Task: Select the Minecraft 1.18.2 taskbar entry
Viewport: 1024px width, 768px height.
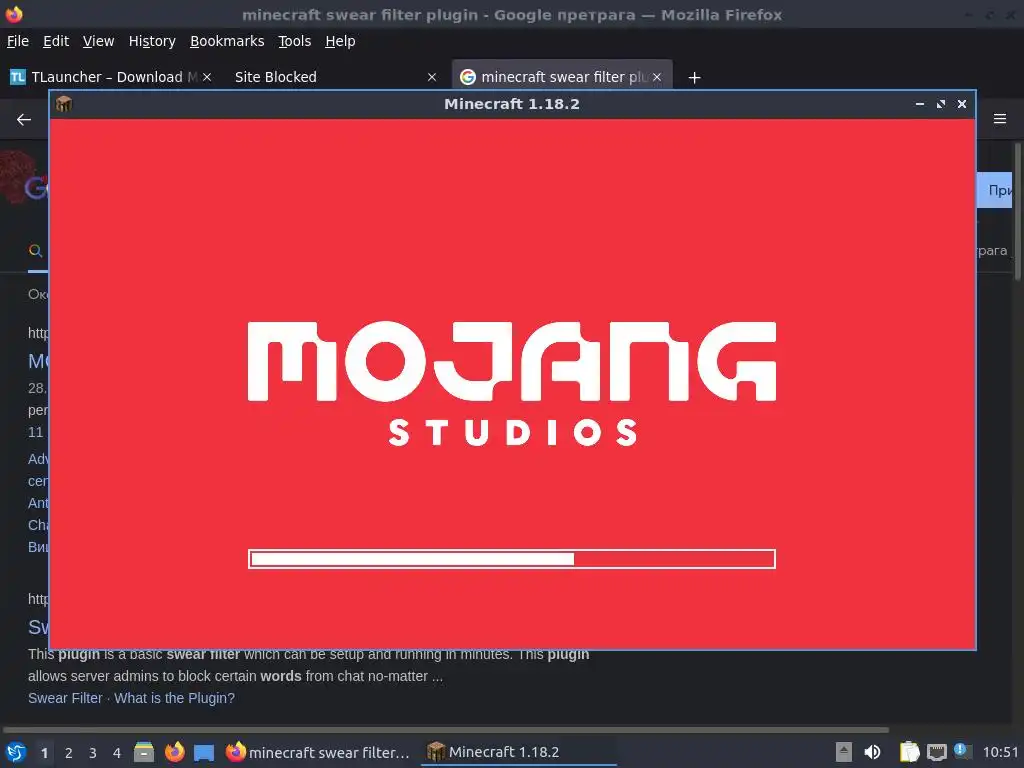Action: pos(519,752)
